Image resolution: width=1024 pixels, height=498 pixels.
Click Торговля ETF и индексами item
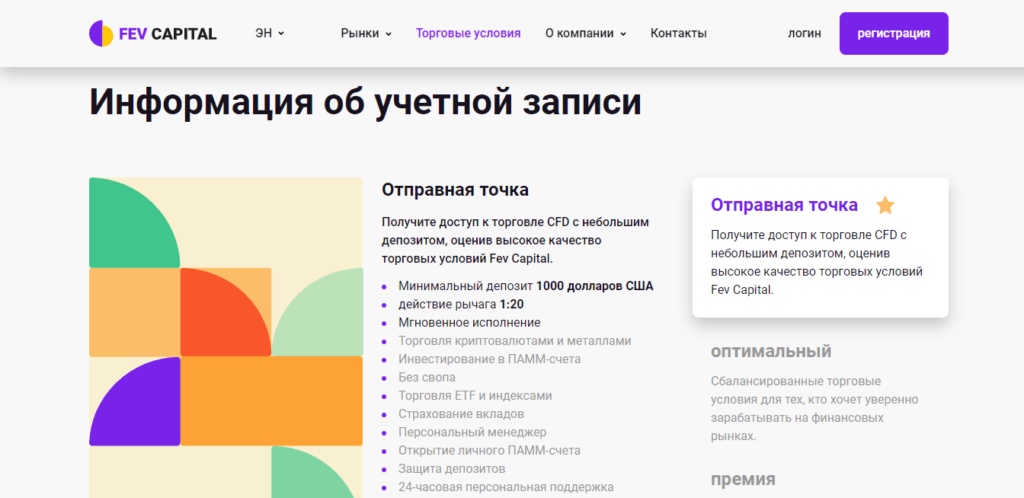click(x=475, y=396)
